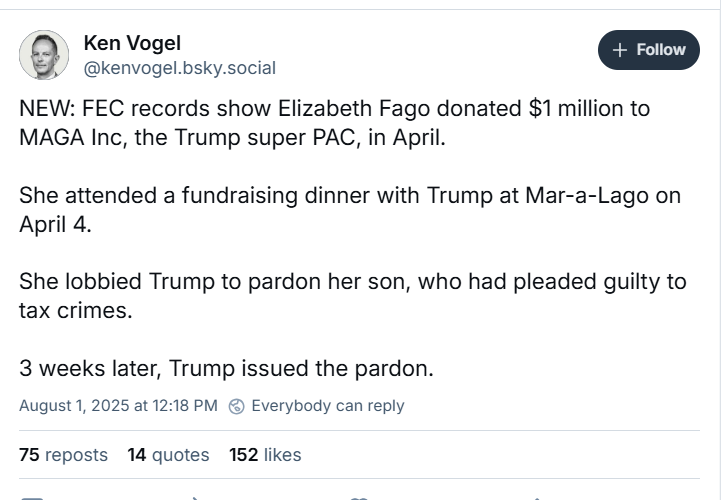Click the paragraph about lobbying for pardon
The width and height of the screenshot is (721, 500).
click(353, 296)
